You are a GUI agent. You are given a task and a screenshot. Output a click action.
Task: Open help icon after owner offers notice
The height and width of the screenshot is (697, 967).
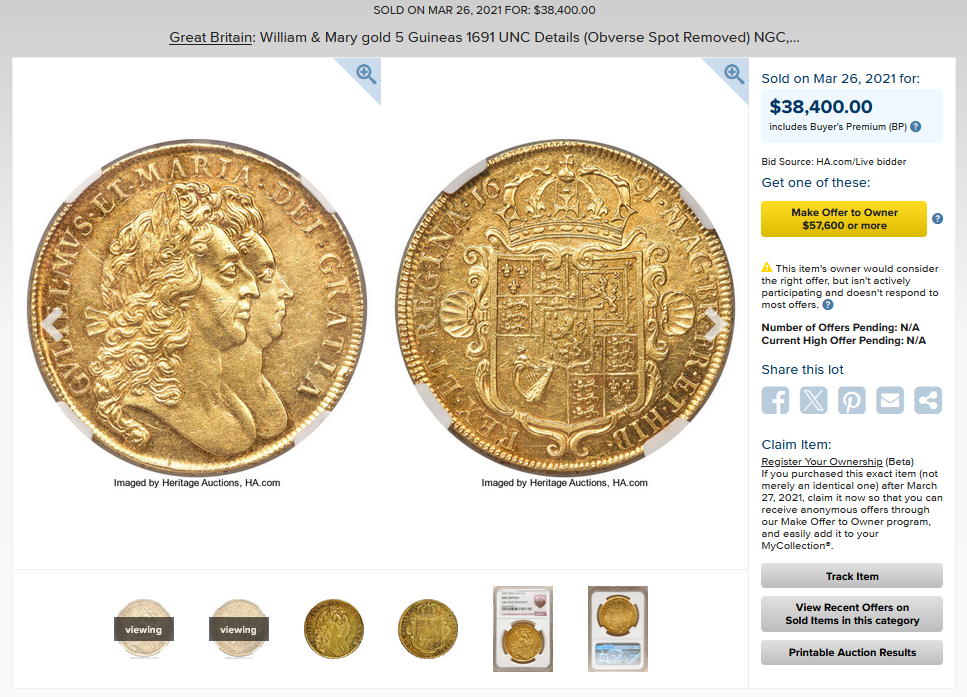[x=828, y=305]
